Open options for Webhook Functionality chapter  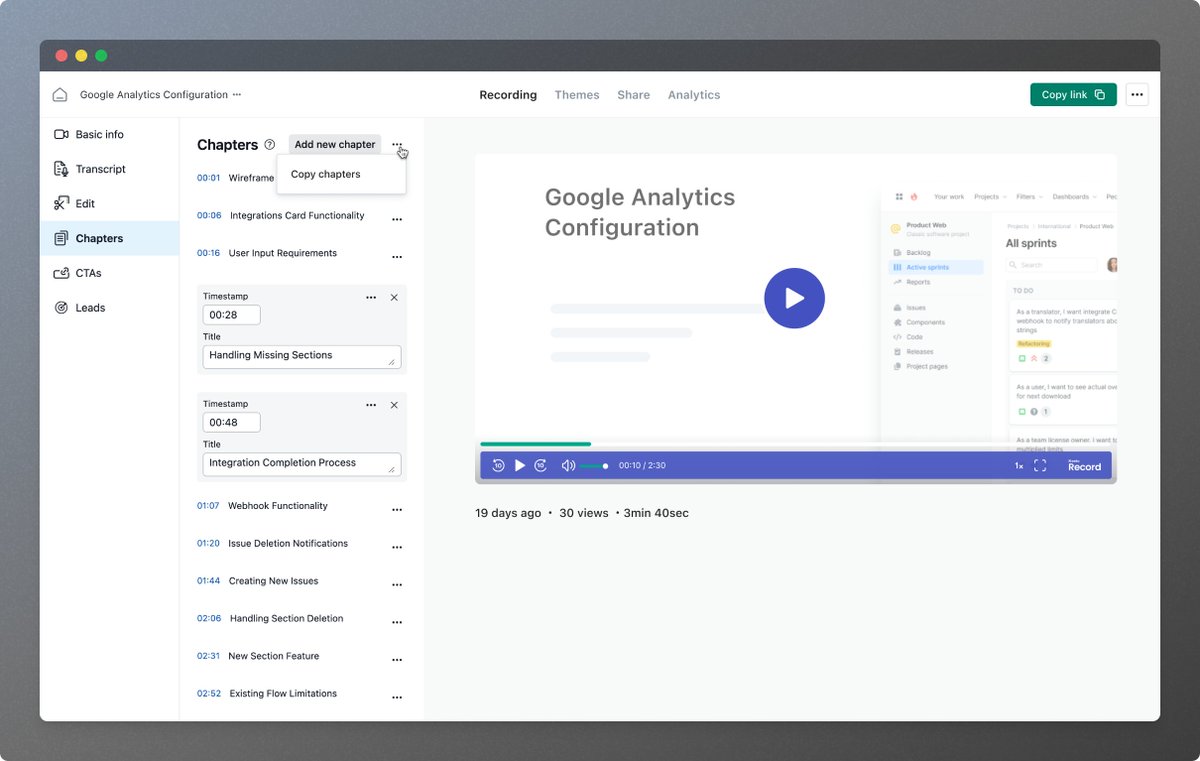click(x=397, y=510)
